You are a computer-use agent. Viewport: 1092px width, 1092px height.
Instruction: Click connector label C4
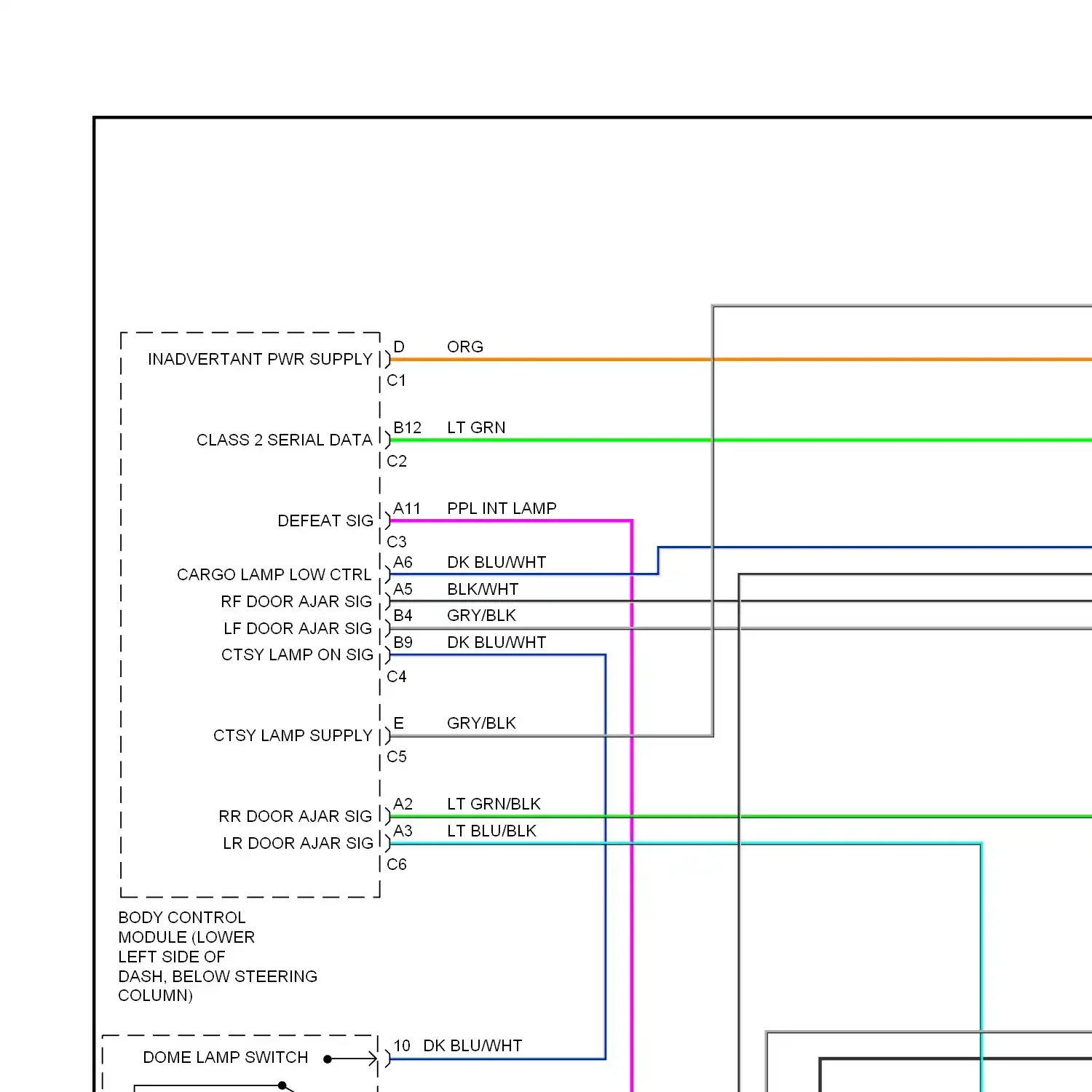tap(397, 677)
